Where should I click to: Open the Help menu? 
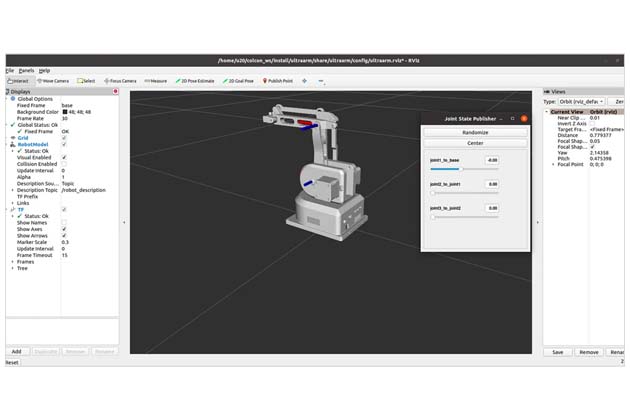pyautogui.click(x=45, y=71)
